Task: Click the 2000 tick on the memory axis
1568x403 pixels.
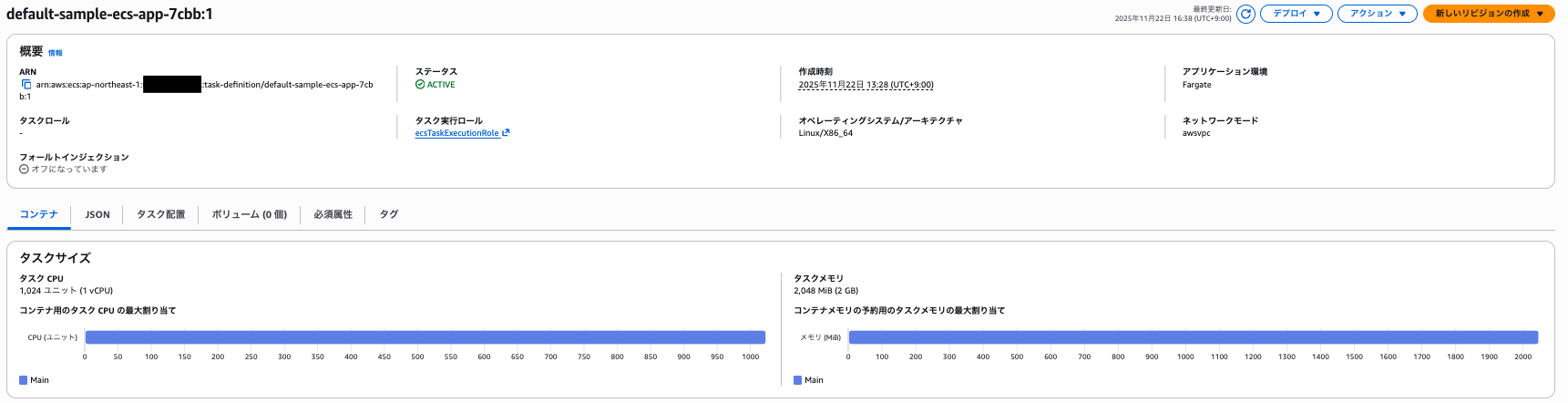Action: click(1522, 357)
